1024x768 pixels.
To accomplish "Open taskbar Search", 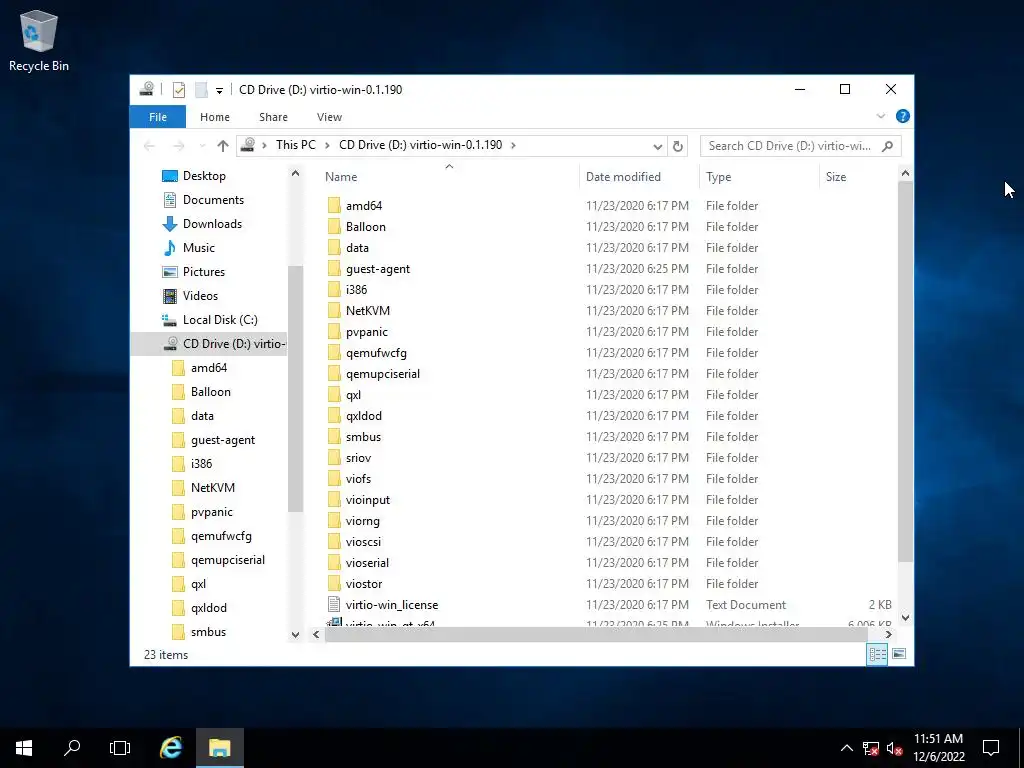I will 72,748.
